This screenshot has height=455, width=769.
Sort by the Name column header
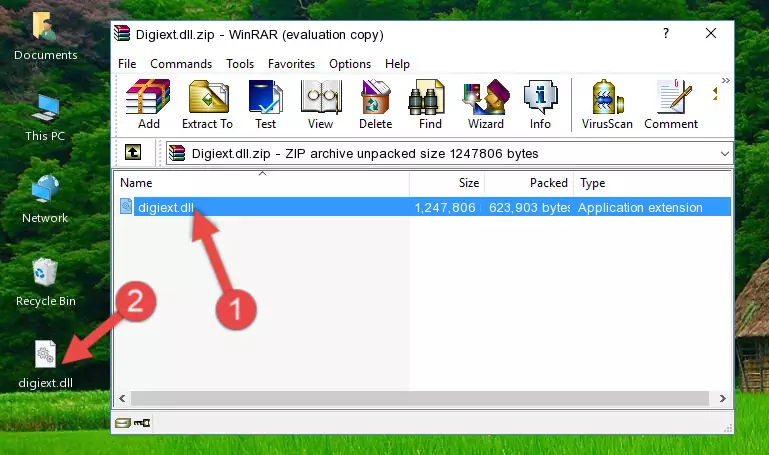click(262, 183)
